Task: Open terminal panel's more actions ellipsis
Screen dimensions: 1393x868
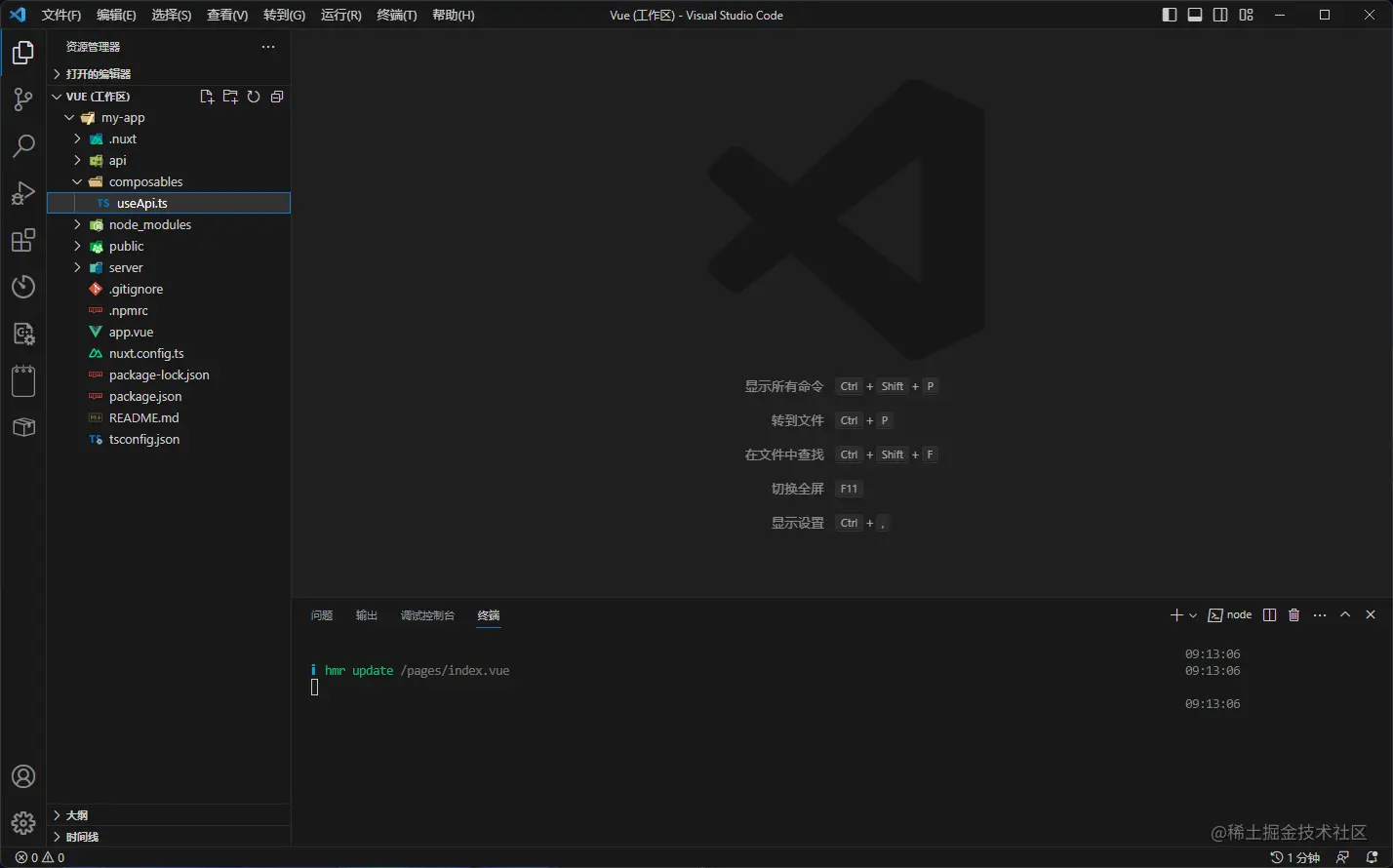Action: click(1320, 615)
